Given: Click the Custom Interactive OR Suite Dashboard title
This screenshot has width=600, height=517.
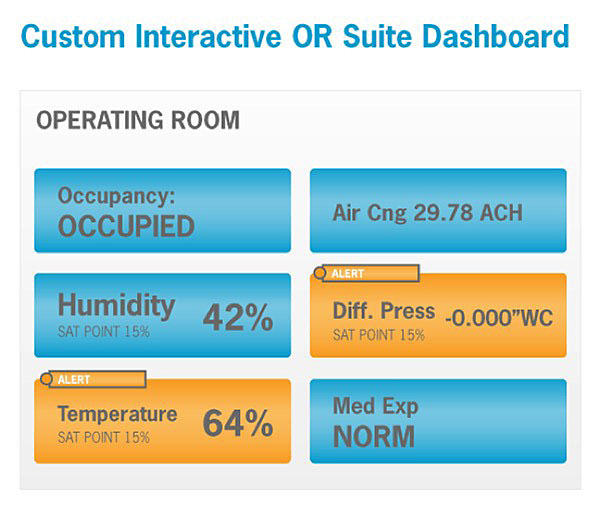Looking at the screenshot, I should click(295, 37).
